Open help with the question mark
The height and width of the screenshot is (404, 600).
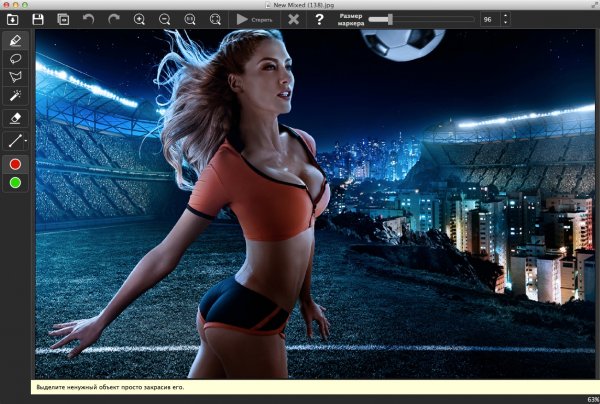319,19
